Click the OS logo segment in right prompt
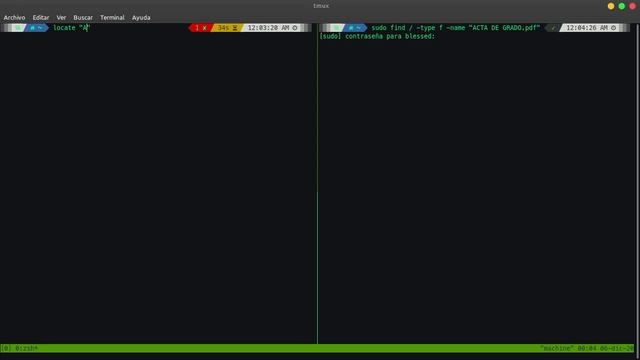The width and height of the screenshot is (640, 360). [336, 28]
